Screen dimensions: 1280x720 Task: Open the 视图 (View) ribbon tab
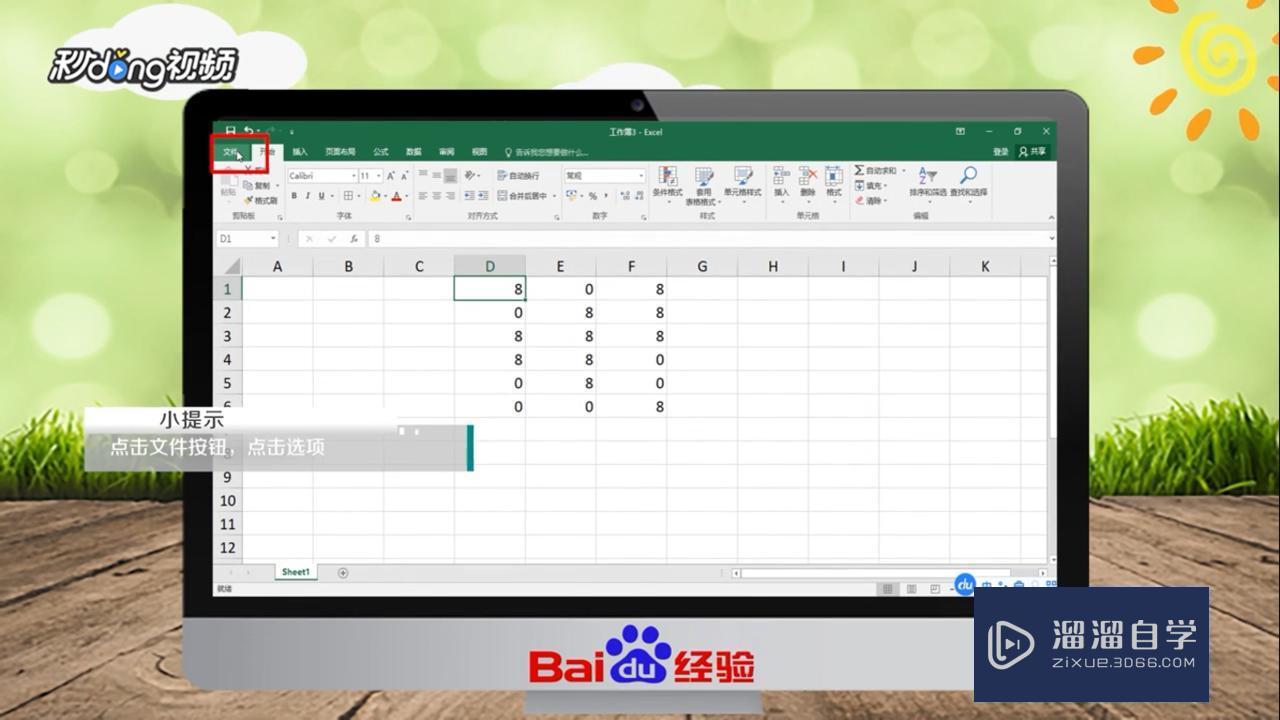coord(479,152)
